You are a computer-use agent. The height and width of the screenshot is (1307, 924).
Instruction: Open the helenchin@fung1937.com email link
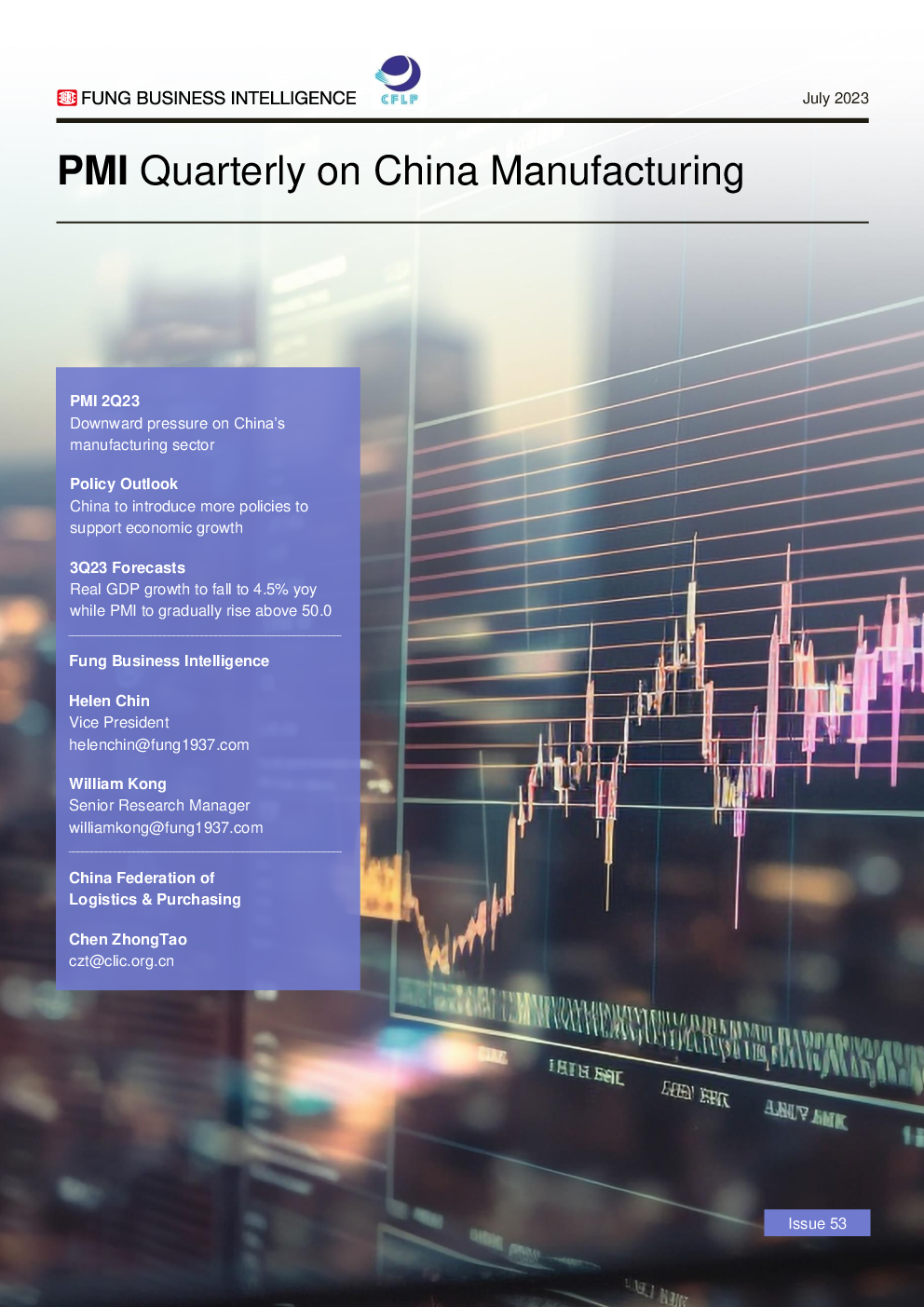coord(158,744)
